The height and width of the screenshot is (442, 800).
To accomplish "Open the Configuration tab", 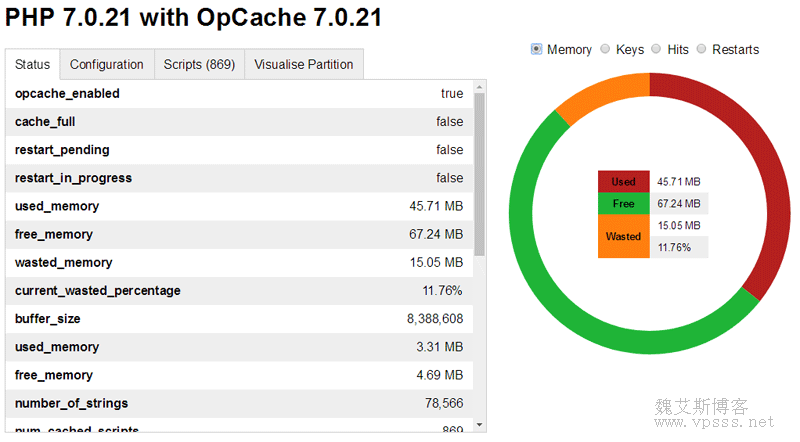I will tap(106, 64).
